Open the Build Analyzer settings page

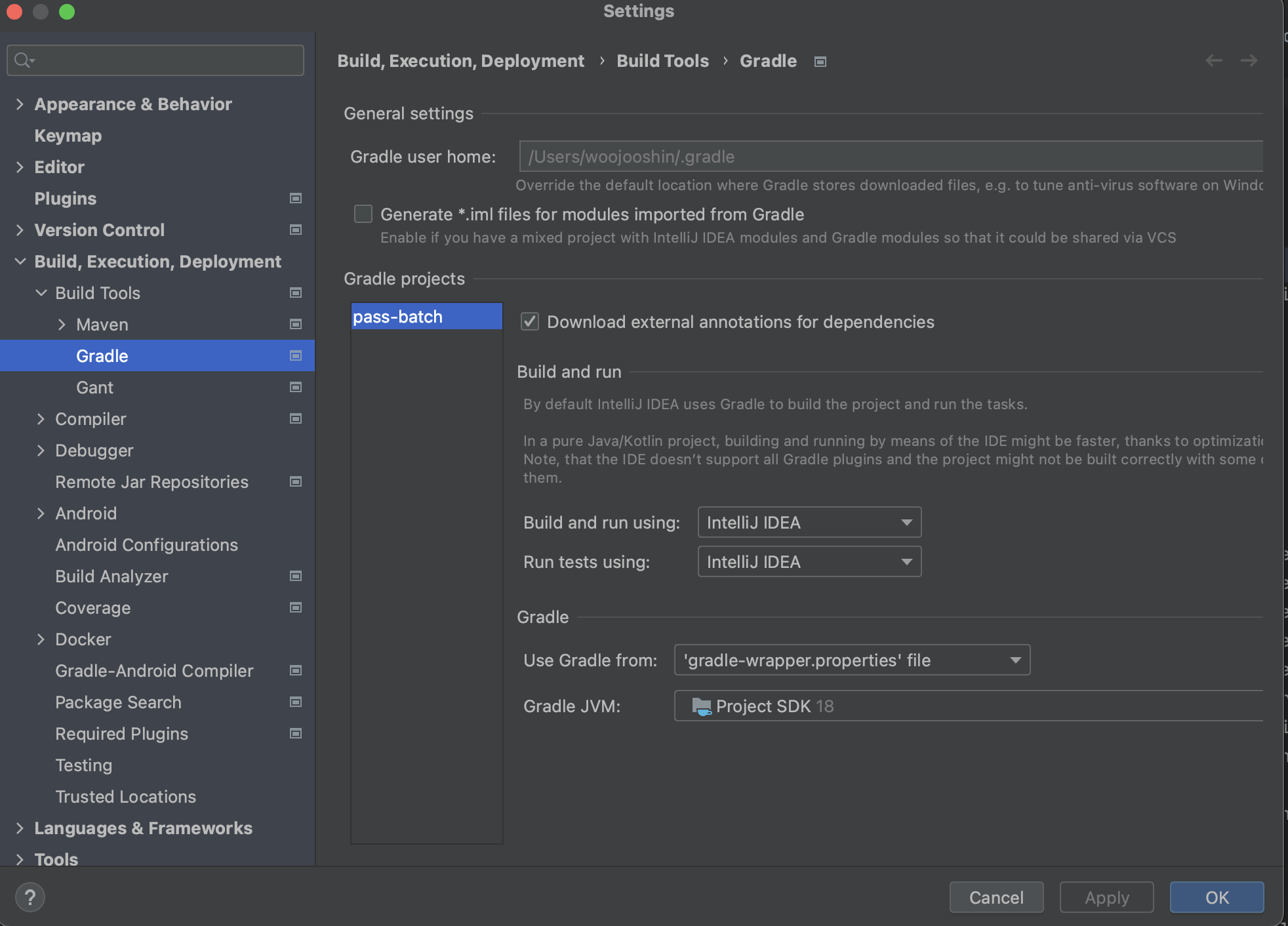(x=112, y=576)
